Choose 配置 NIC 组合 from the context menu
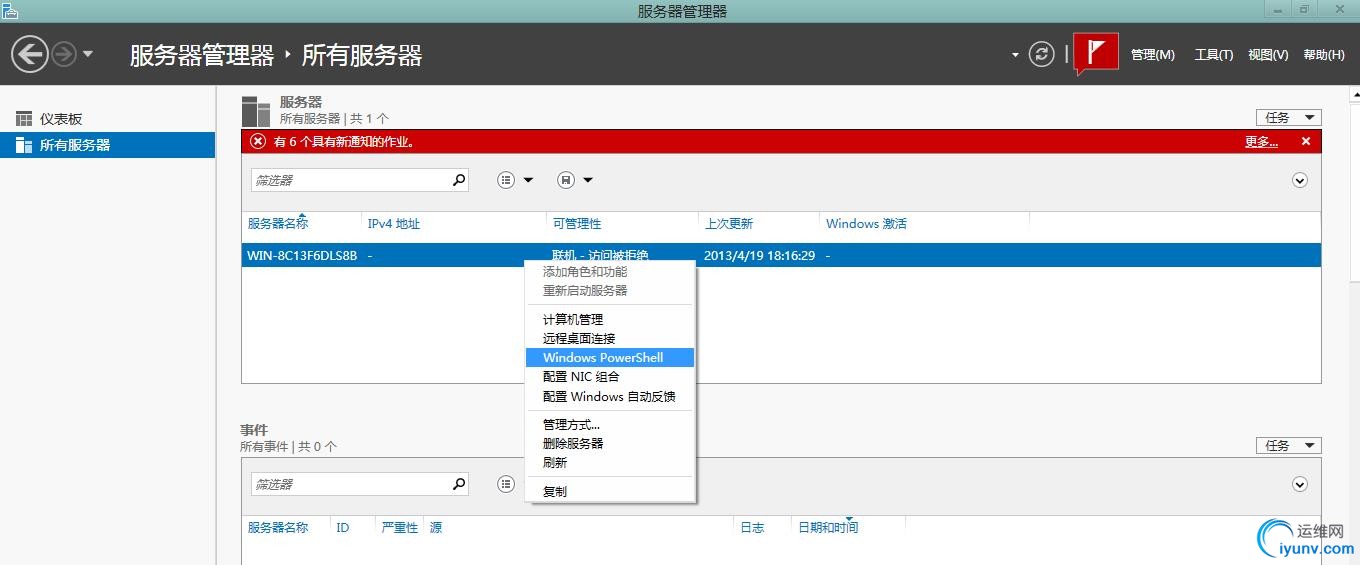 coord(610,377)
